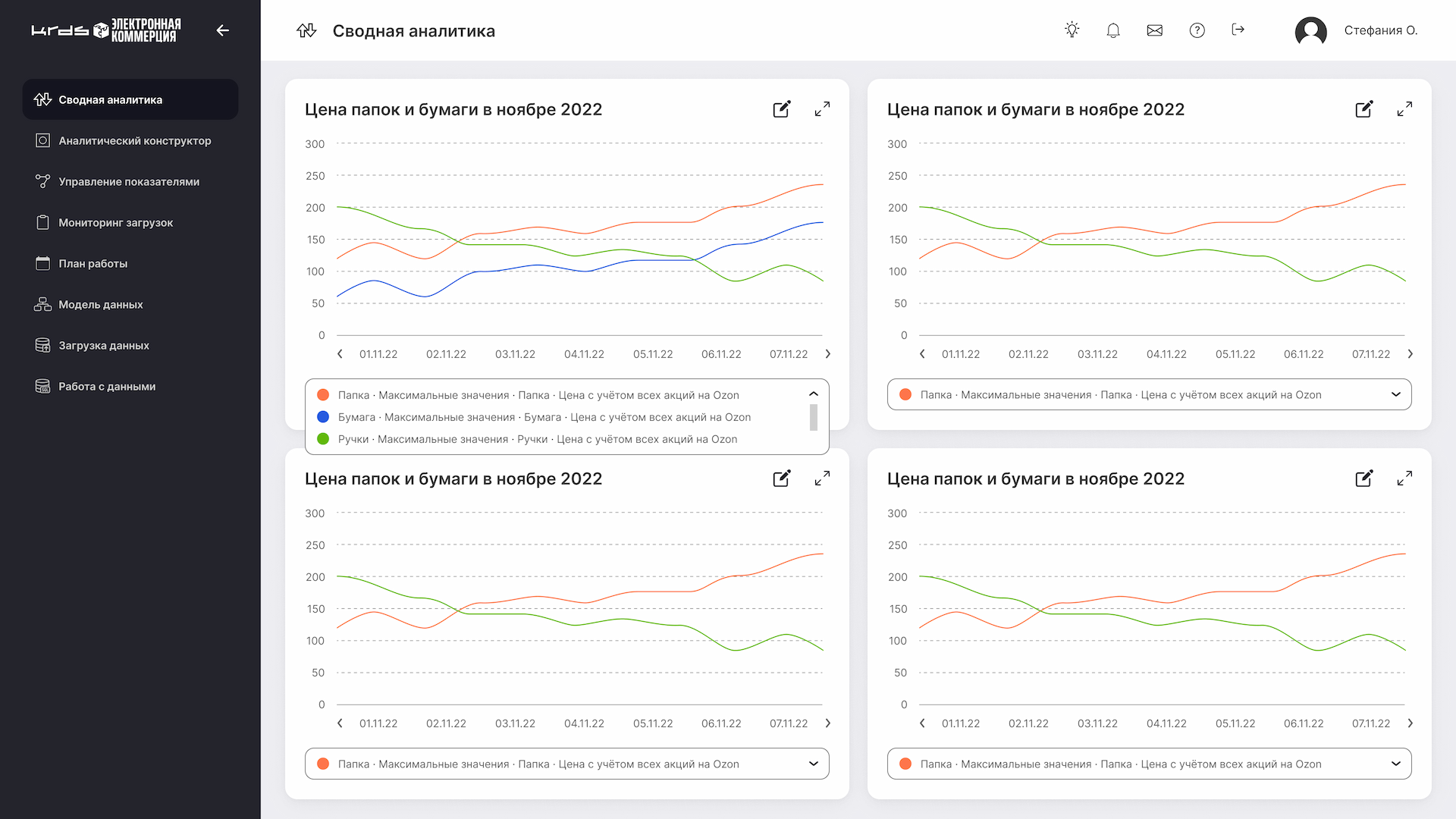Click the help question mark icon

[x=1197, y=30]
